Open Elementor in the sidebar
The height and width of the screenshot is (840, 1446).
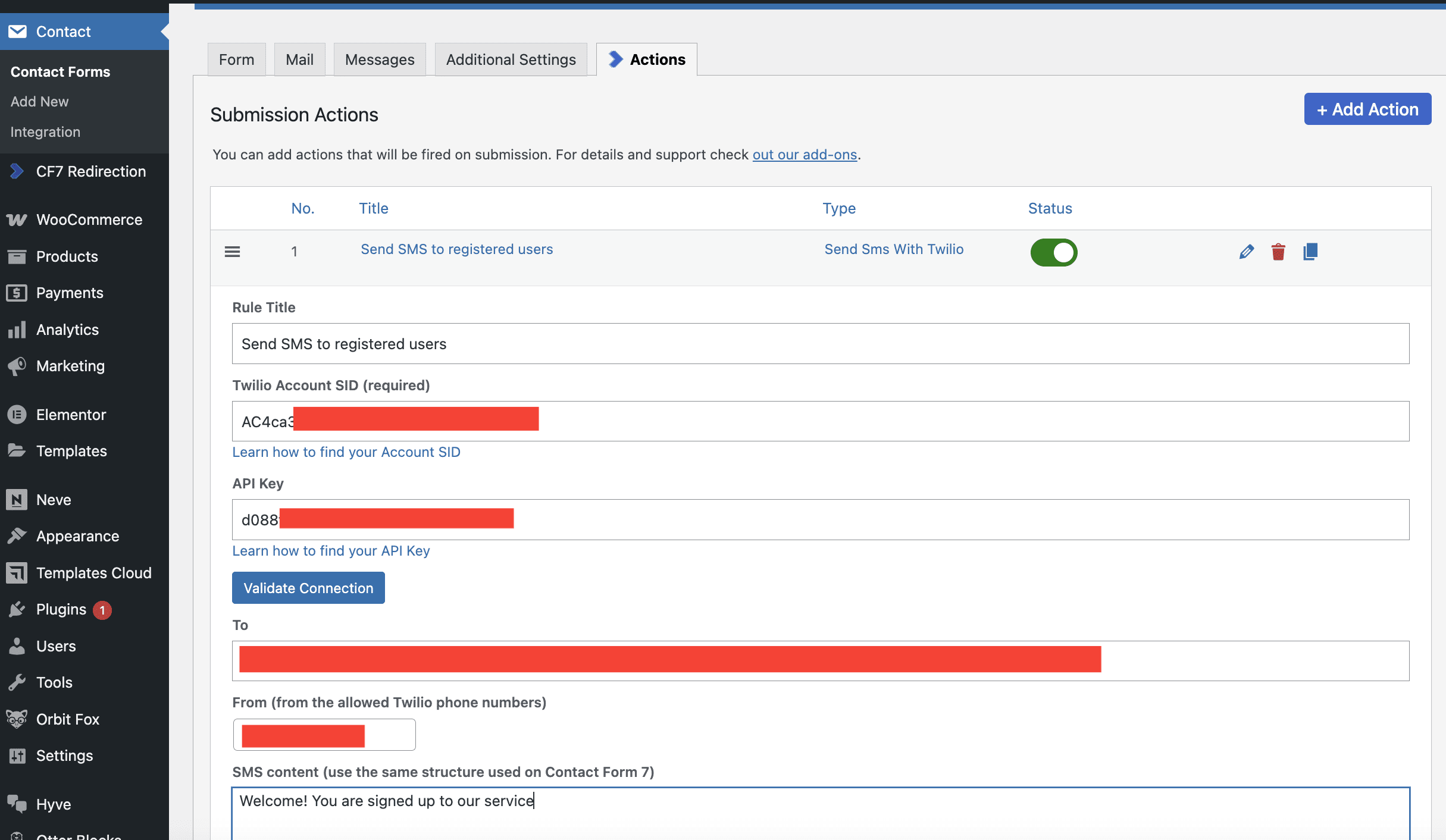[x=71, y=415]
